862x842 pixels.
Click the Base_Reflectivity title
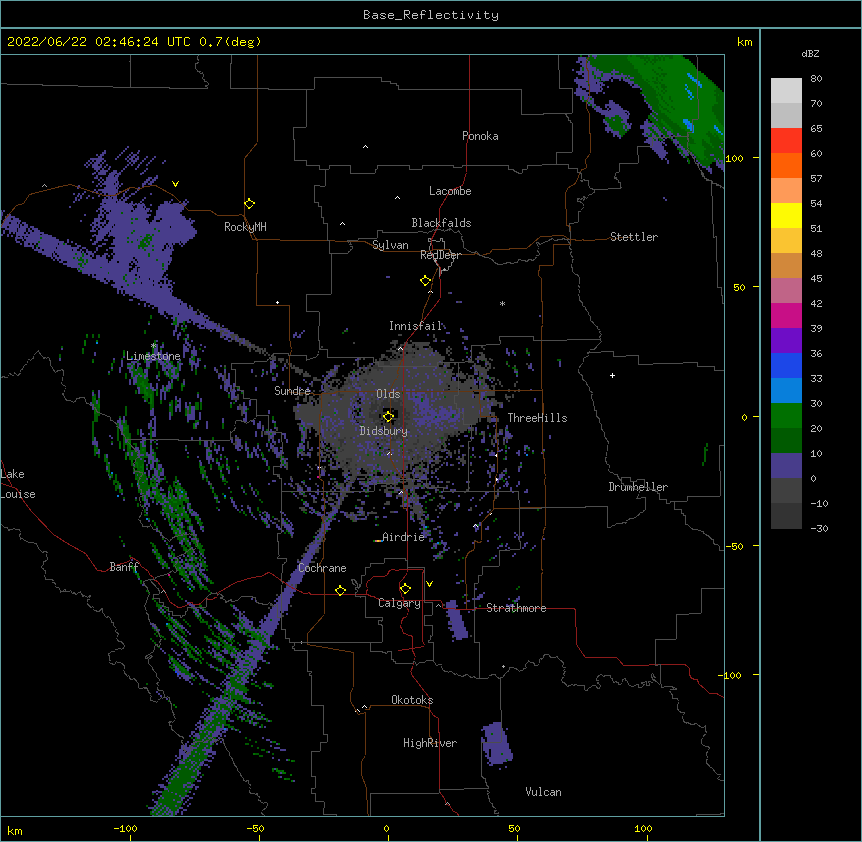point(431,15)
